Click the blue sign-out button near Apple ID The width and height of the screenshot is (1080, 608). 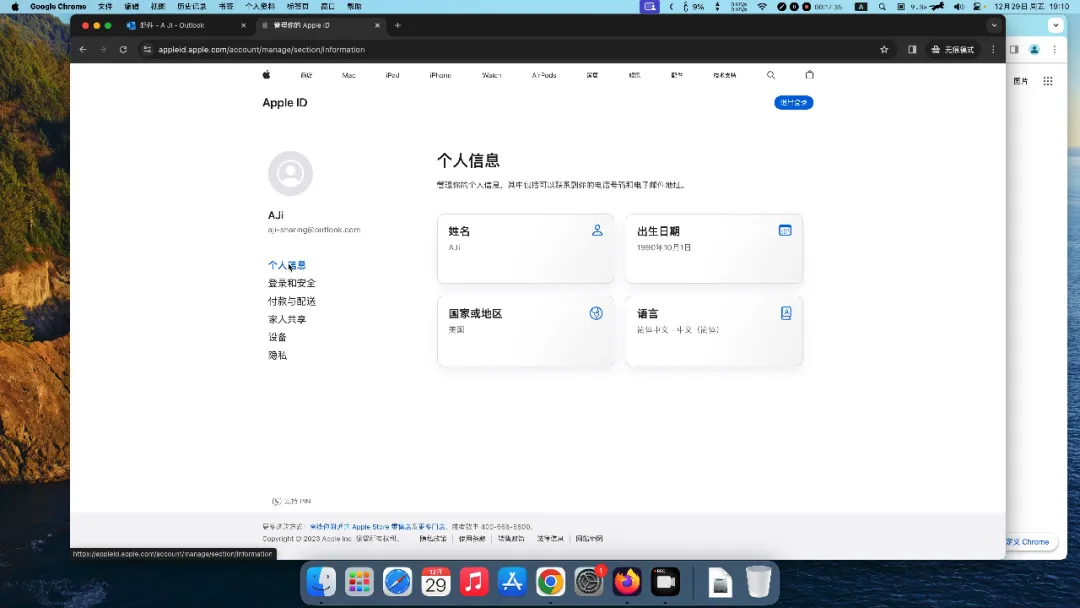pos(793,103)
